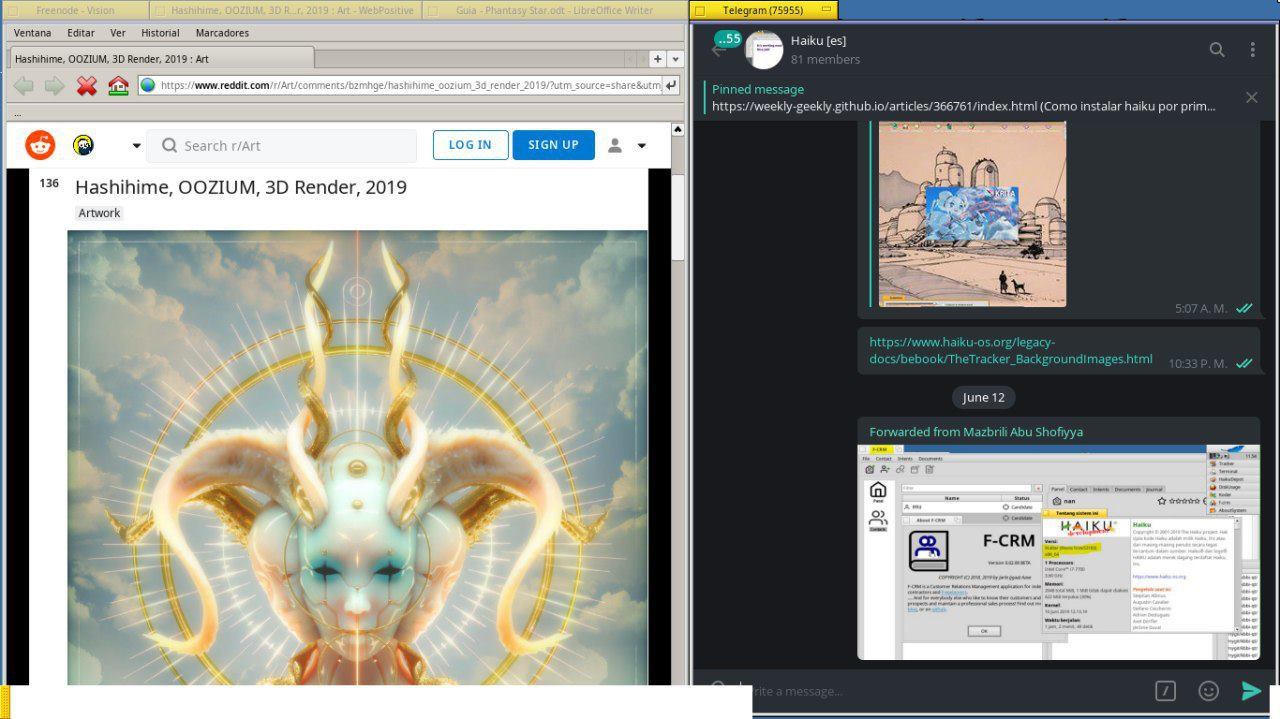Click the 5:07 A. M. message timestamp

coord(1201,308)
